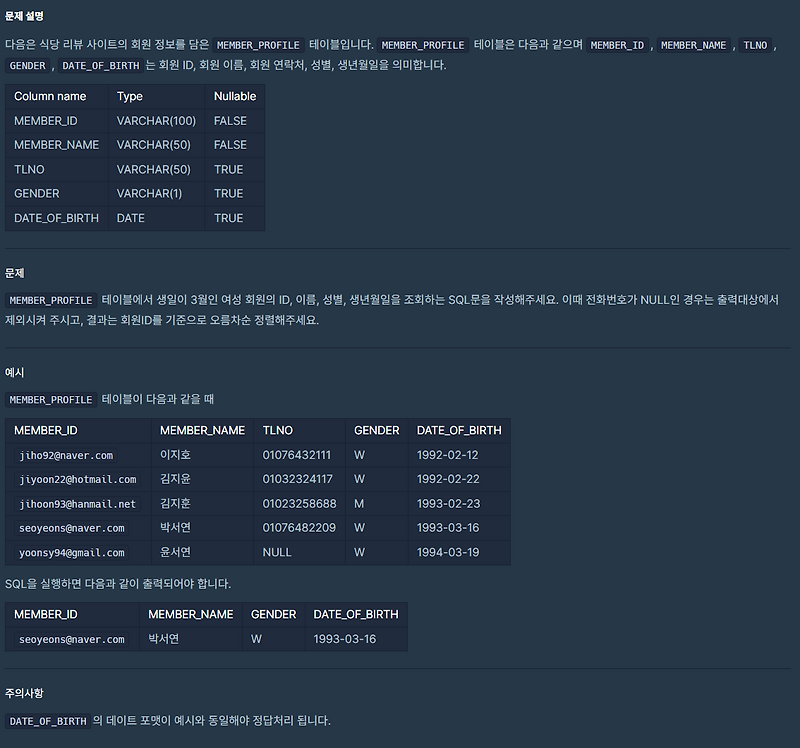The image size is (800, 748).
Task: Click the TLNO inline code tag
Action: (x=755, y=45)
